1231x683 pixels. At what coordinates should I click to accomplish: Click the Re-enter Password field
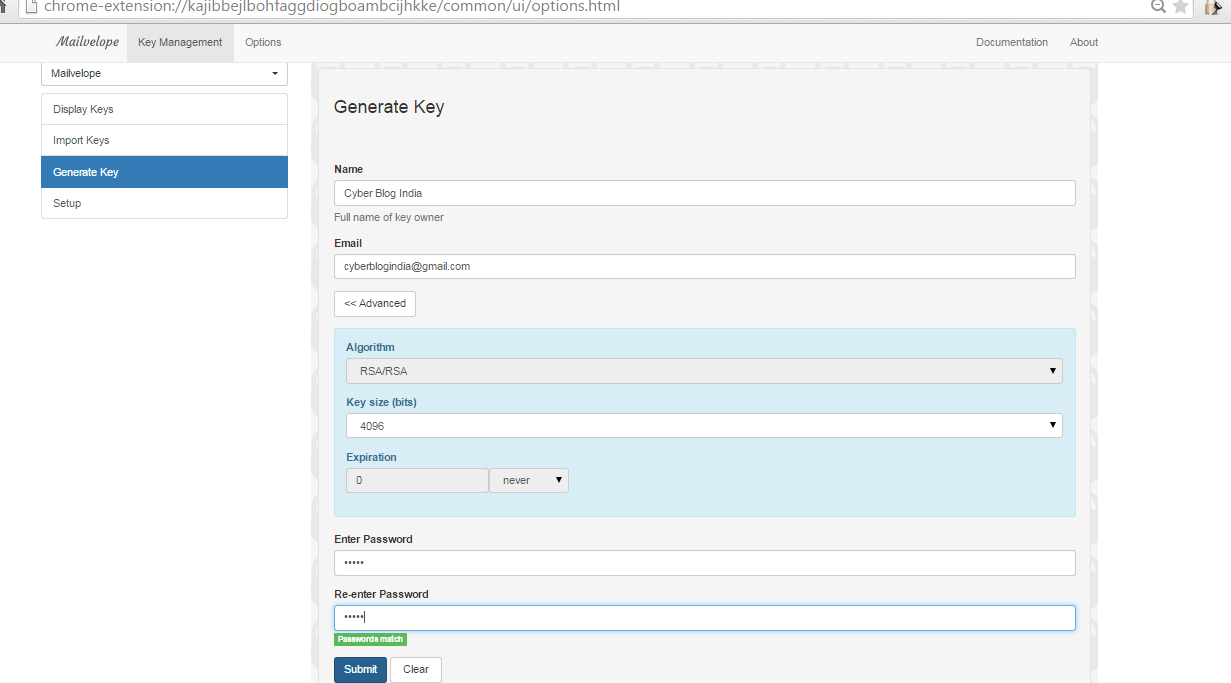[x=705, y=618]
